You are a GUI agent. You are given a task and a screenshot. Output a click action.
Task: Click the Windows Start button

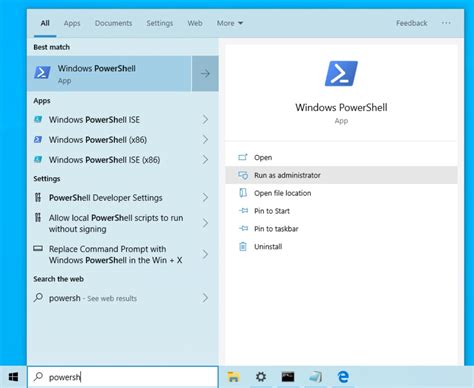[x=13, y=377]
